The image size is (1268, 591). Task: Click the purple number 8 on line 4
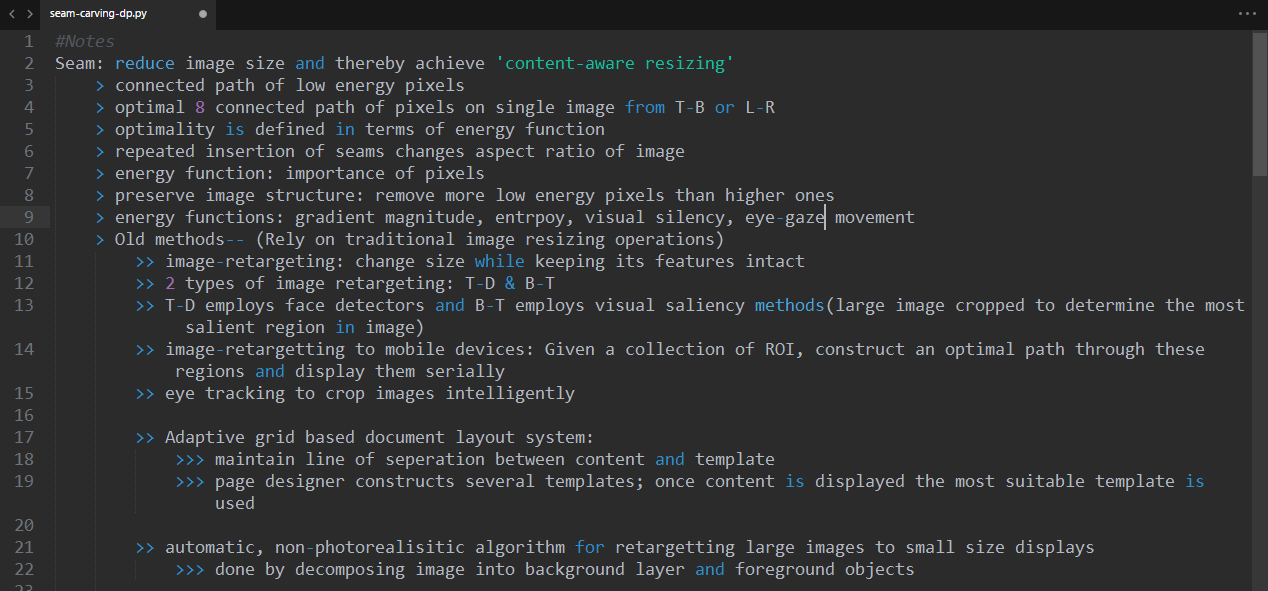200,107
